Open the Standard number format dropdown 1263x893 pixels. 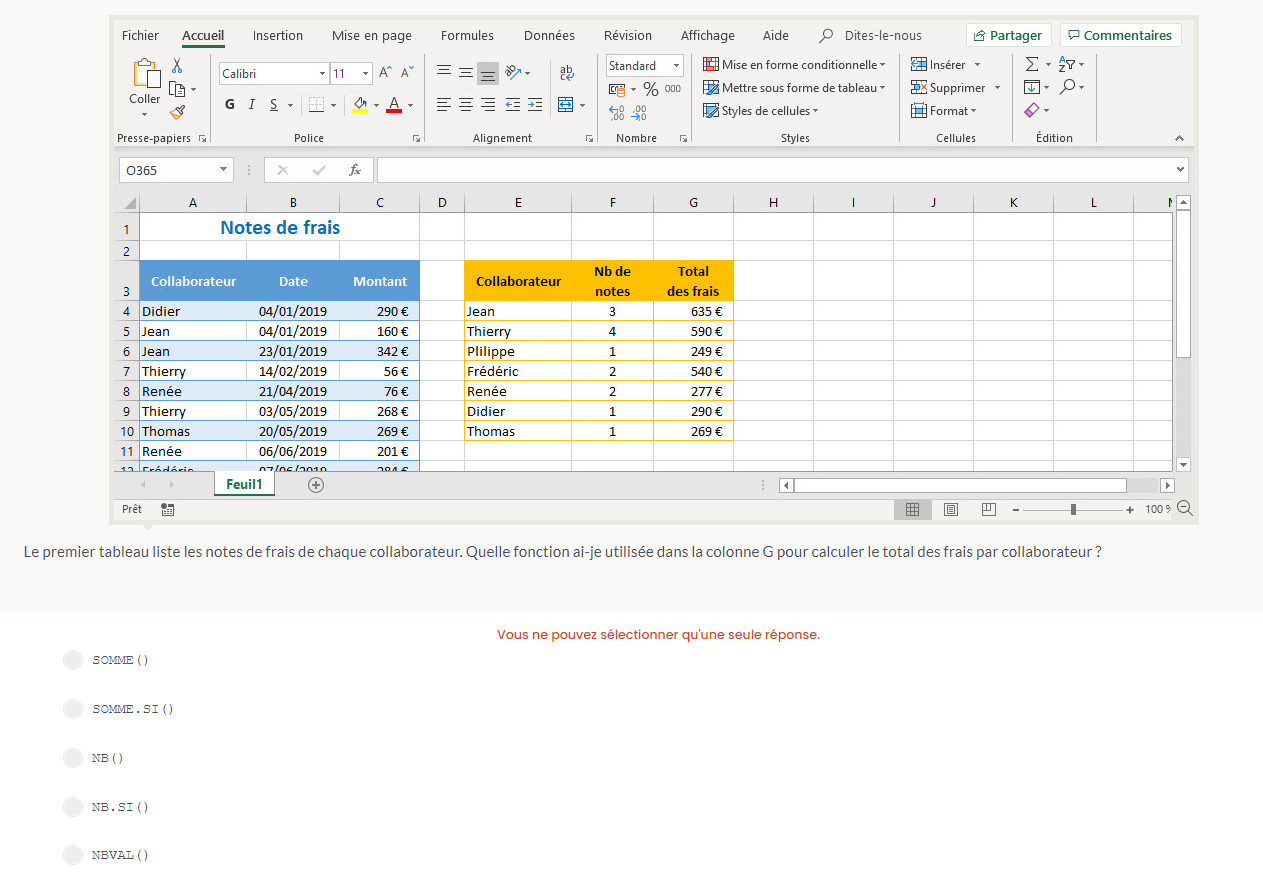point(677,66)
